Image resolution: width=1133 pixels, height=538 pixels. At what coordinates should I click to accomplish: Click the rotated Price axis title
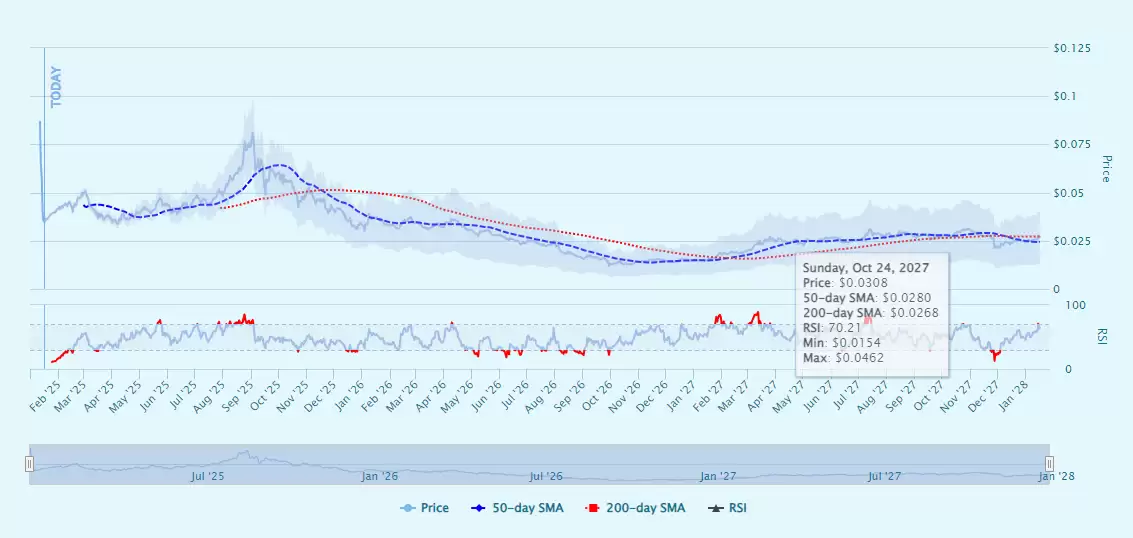[x=1106, y=168]
